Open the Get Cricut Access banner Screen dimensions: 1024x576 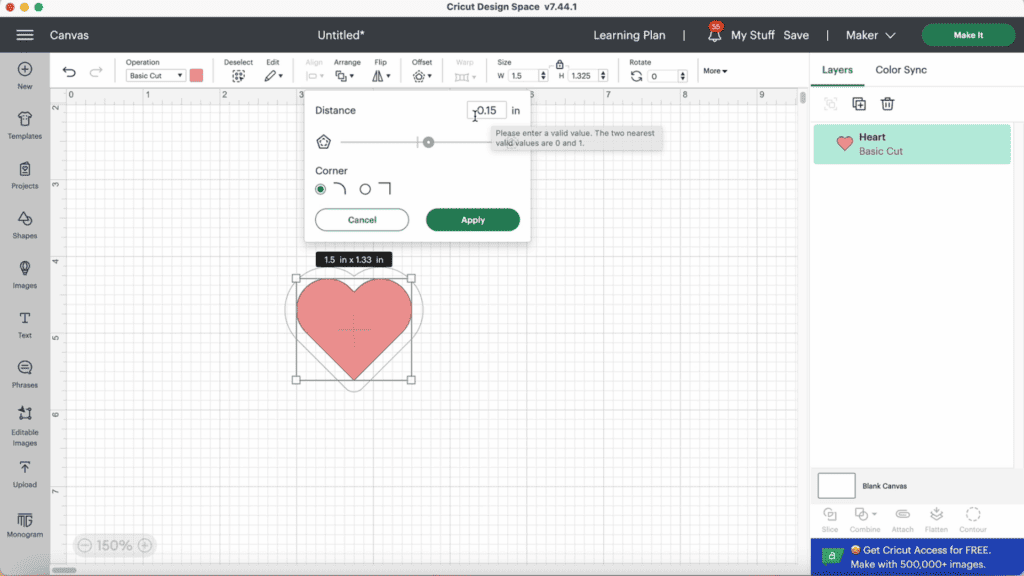(917, 557)
